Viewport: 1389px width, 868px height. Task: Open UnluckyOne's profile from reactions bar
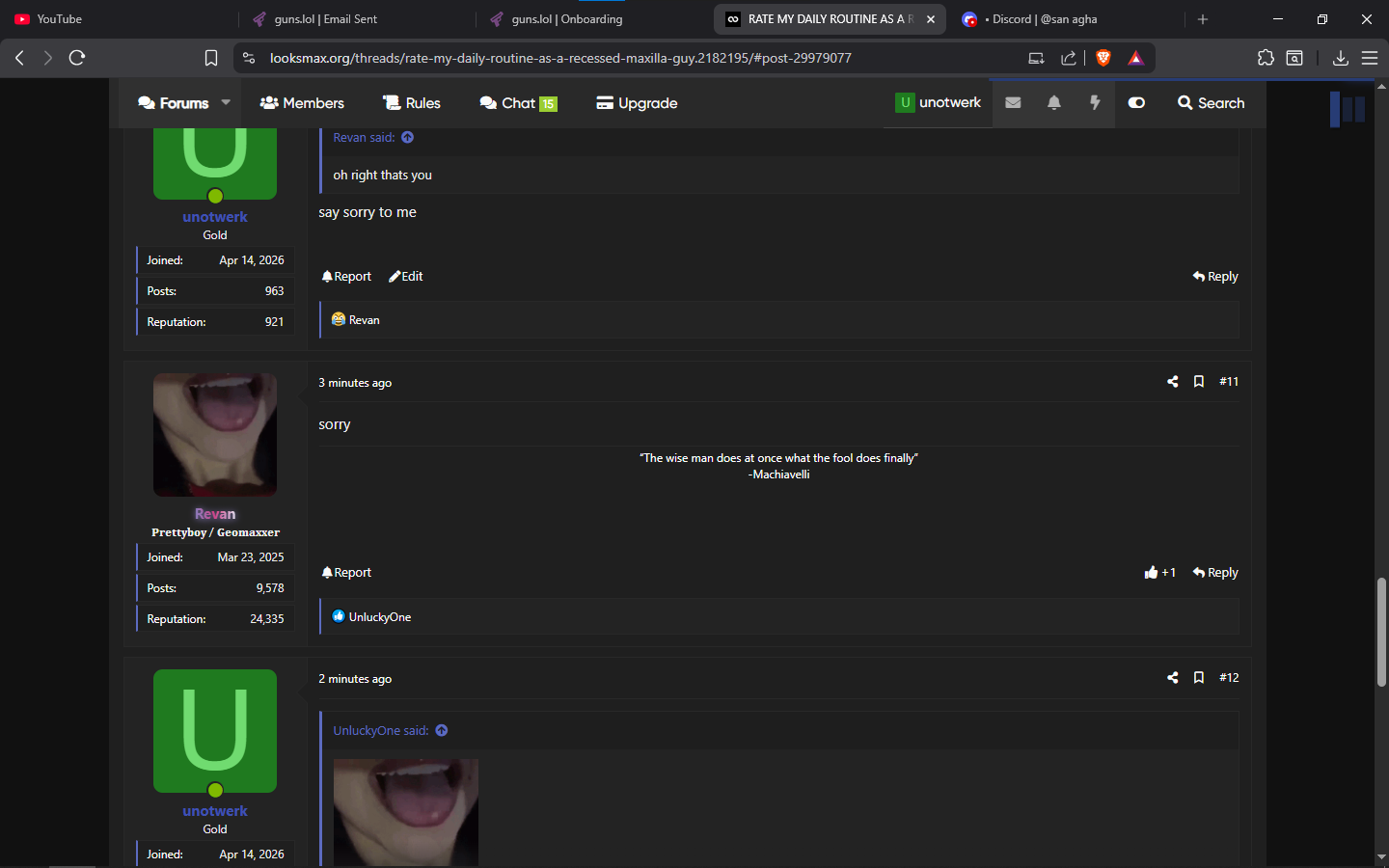380,617
